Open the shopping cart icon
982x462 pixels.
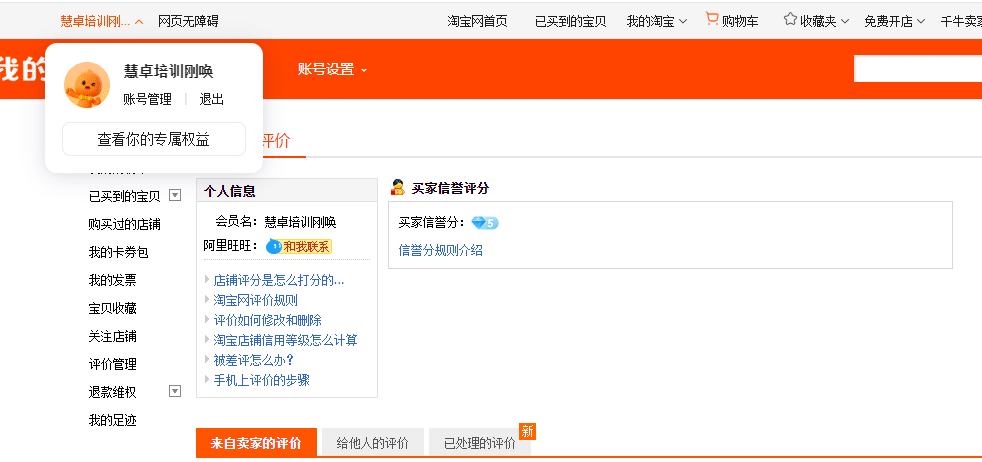[712, 19]
